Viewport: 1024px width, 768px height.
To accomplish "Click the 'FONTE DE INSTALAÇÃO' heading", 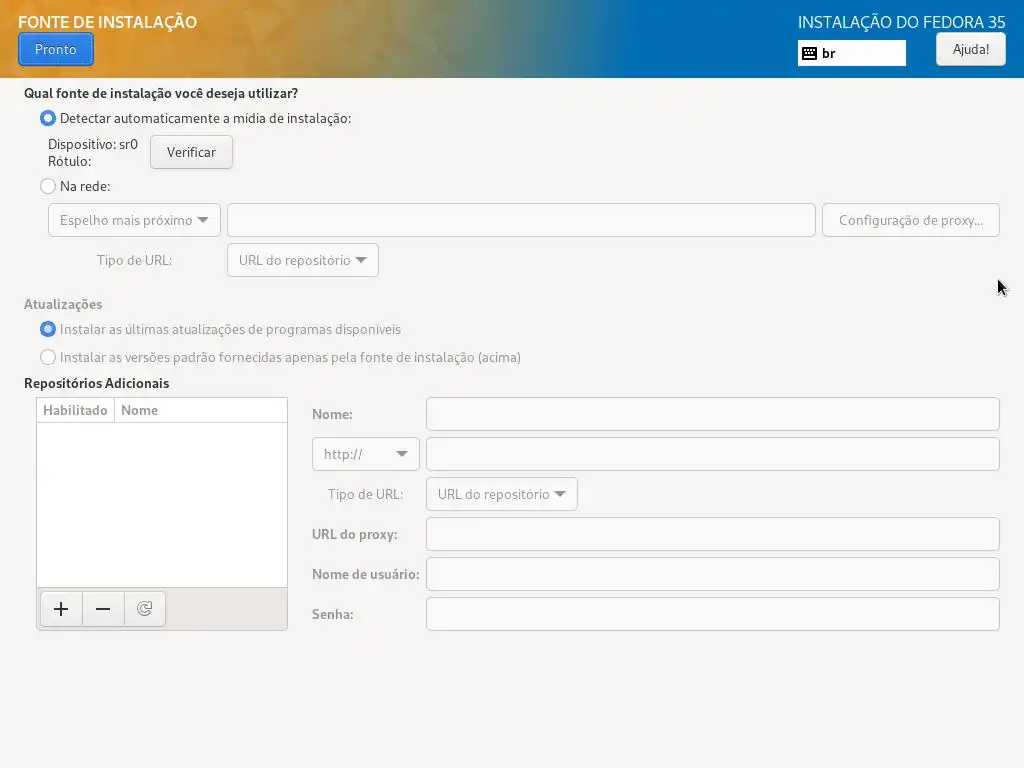I will [x=107, y=22].
